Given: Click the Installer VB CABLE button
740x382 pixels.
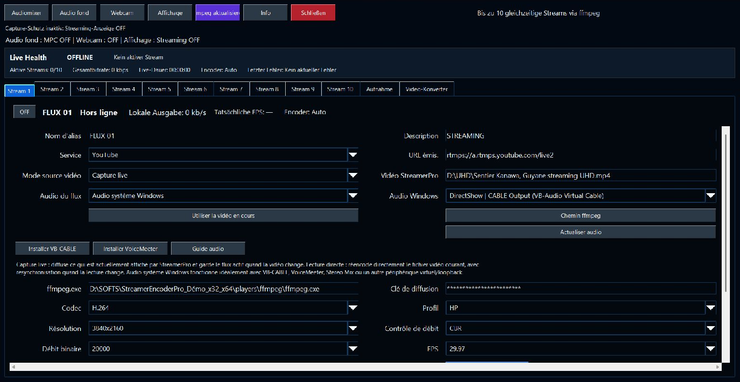Looking at the screenshot, I should (52, 248).
